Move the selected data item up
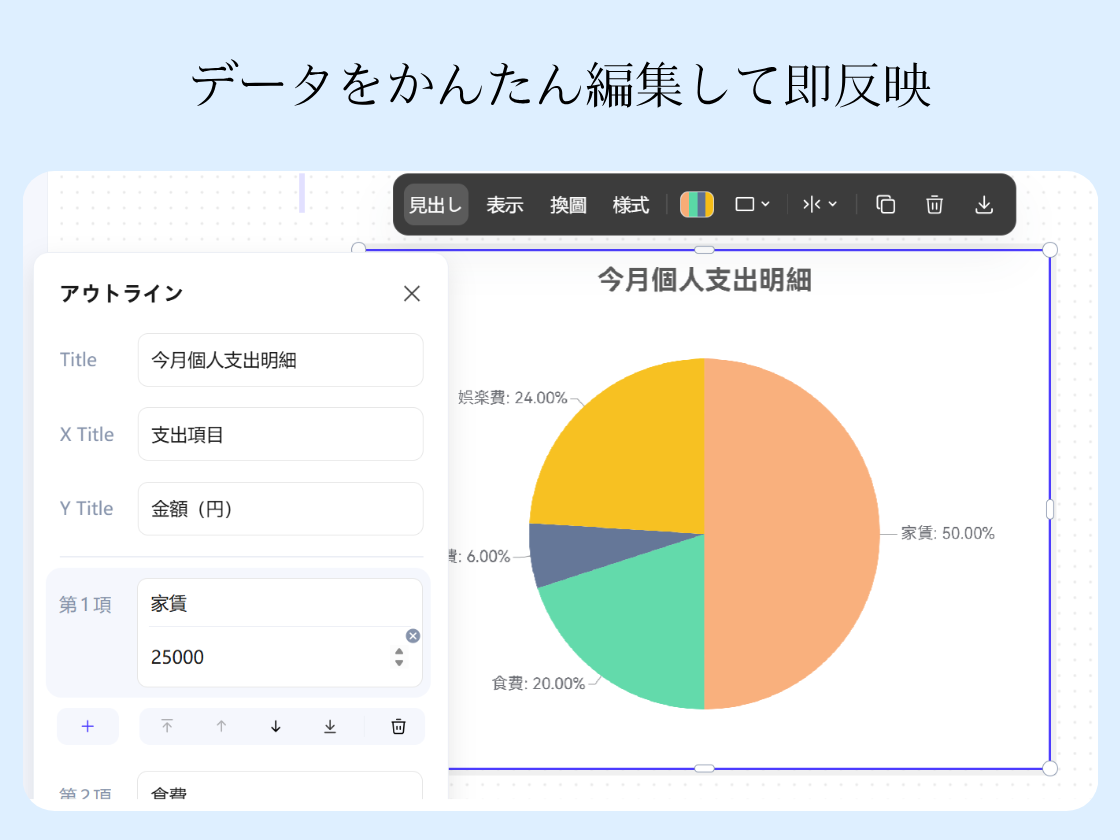 click(x=222, y=727)
